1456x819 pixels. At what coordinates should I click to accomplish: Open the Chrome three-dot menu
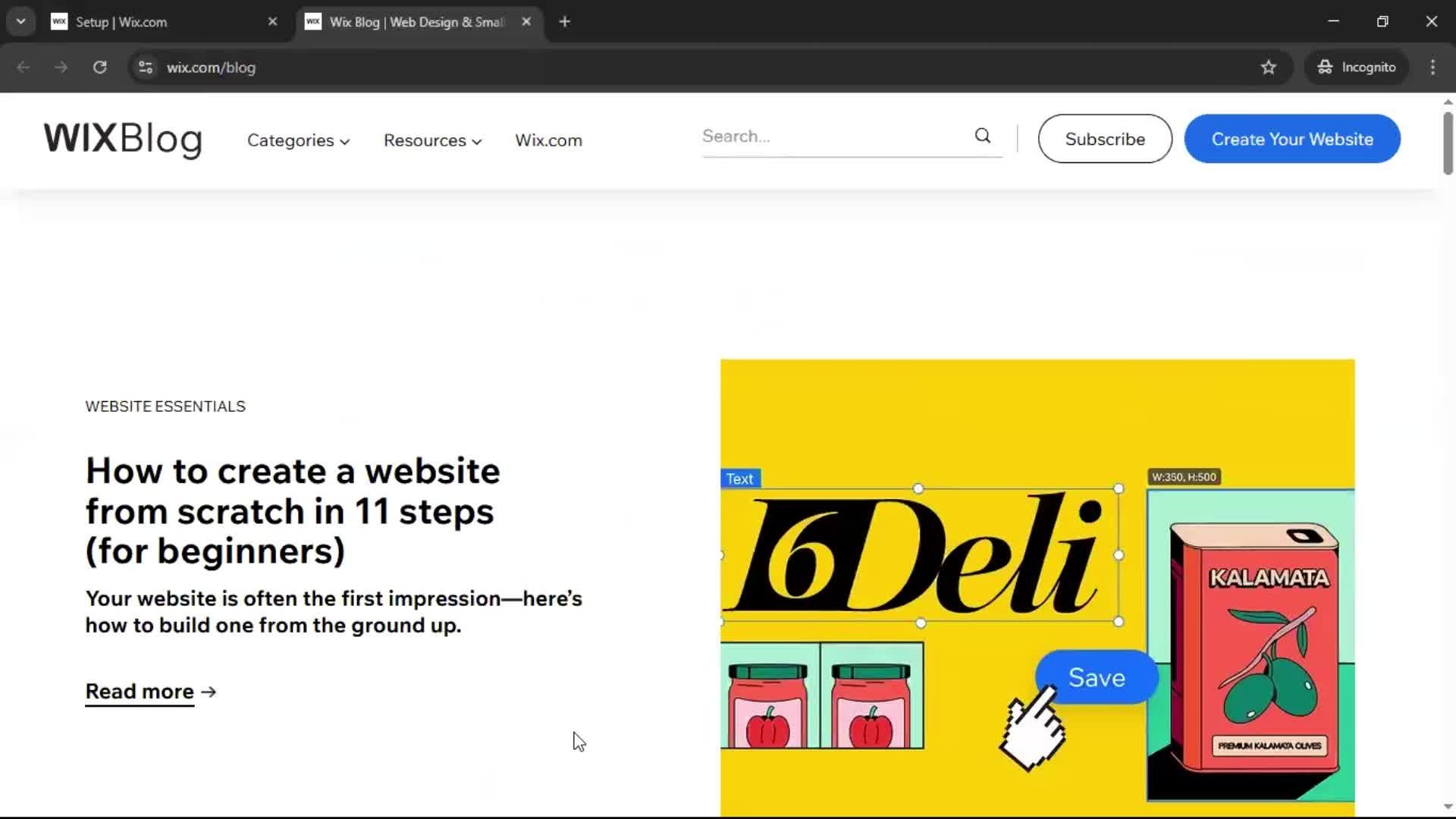(x=1432, y=67)
